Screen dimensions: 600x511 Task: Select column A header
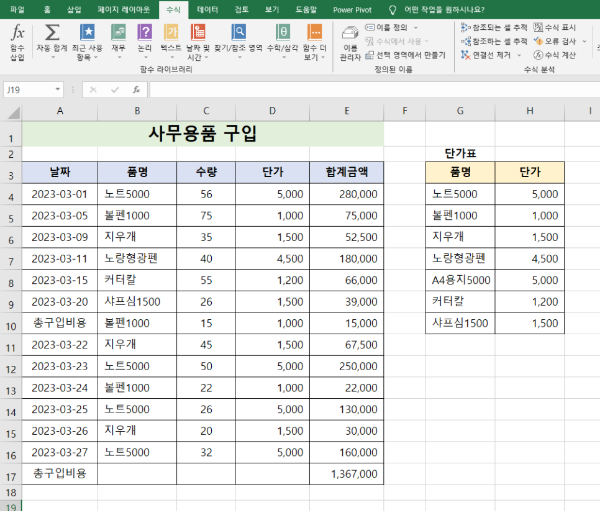60,111
